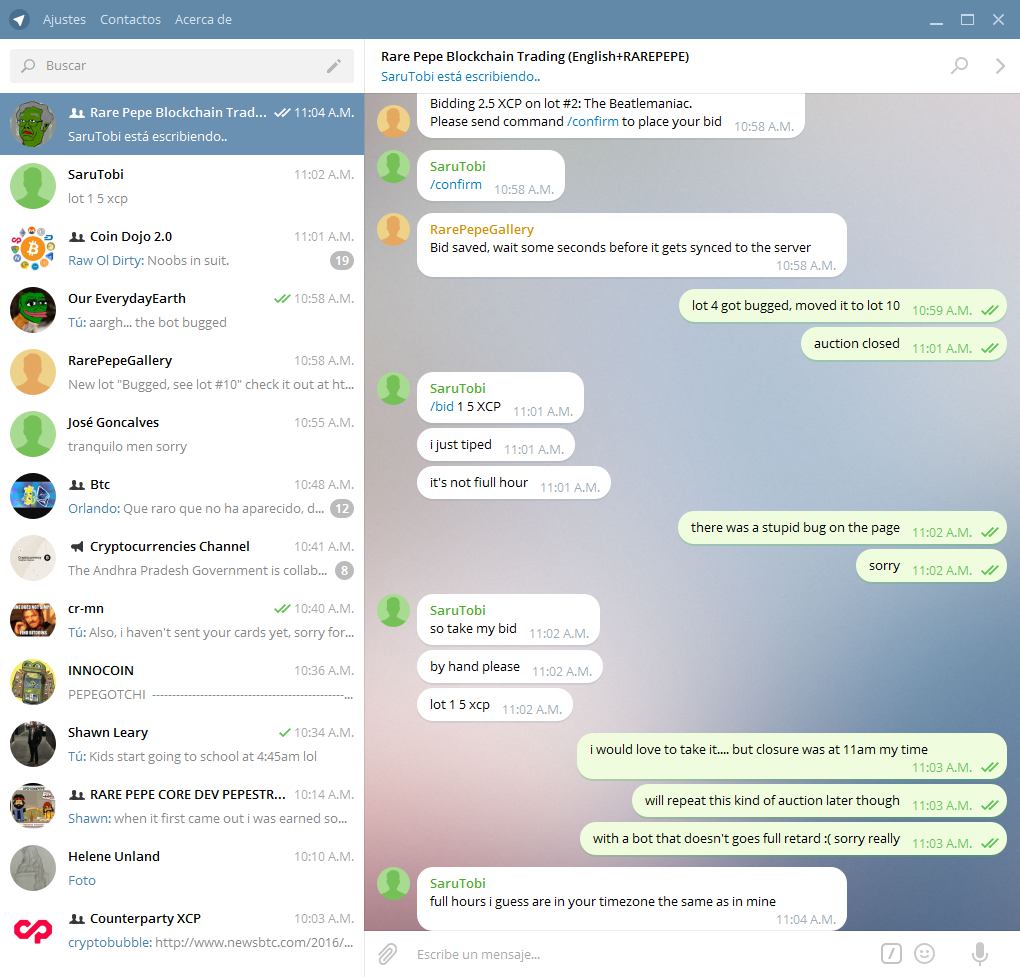
Task: Attach a file with the paperclip icon
Action: coord(388,954)
